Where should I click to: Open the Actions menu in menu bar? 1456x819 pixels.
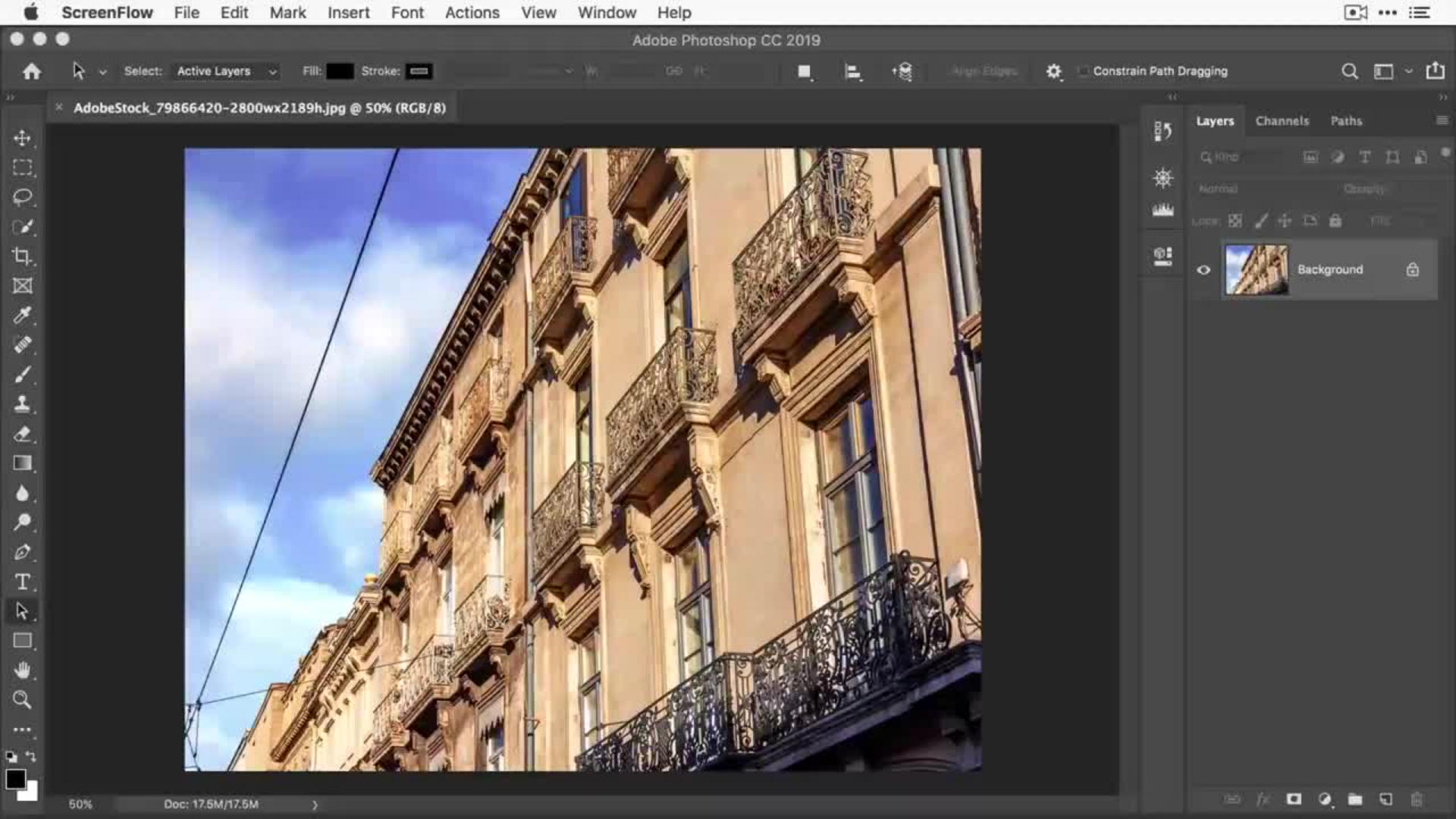tap(472, 13)
